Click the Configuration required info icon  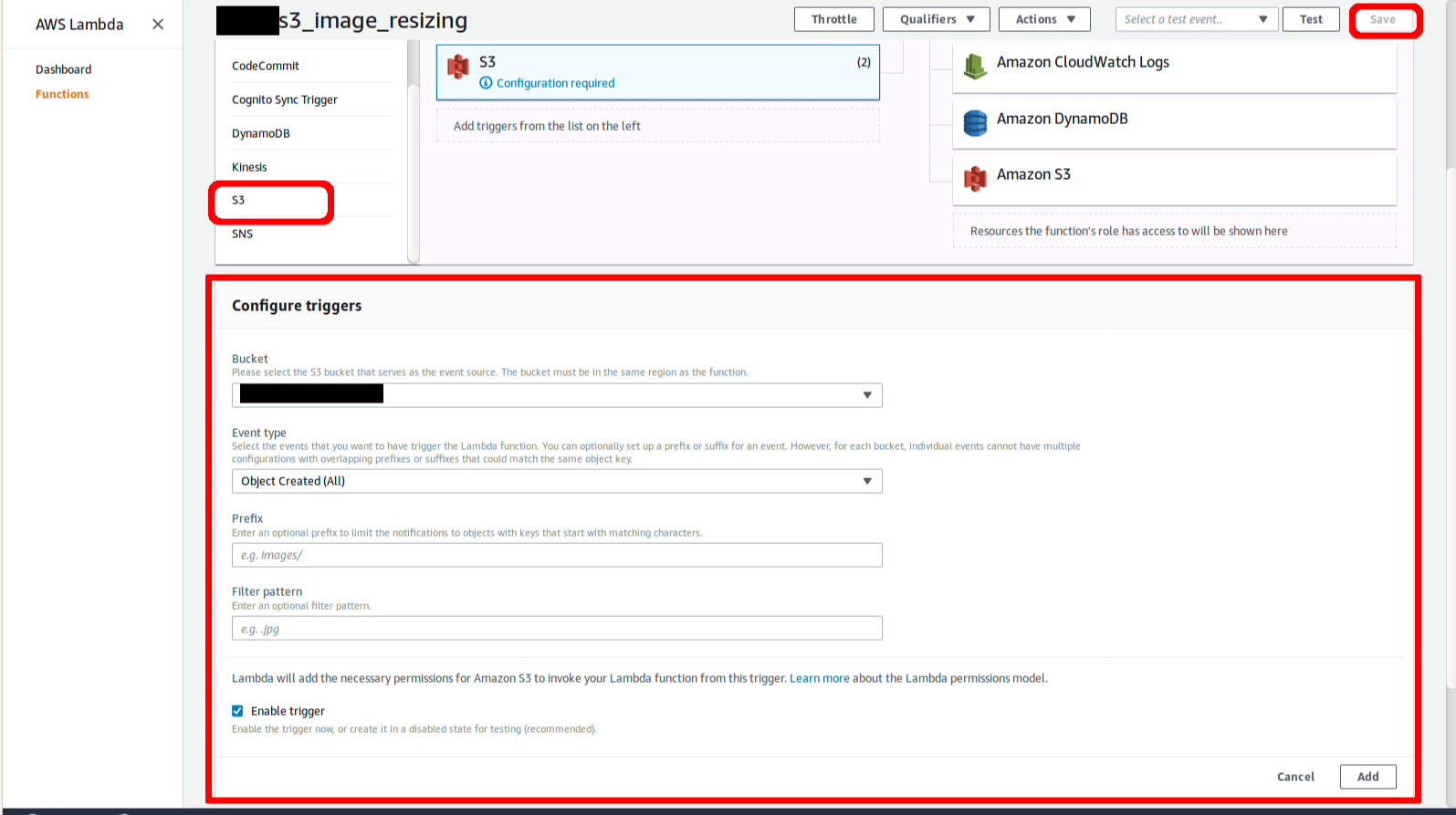486,83
